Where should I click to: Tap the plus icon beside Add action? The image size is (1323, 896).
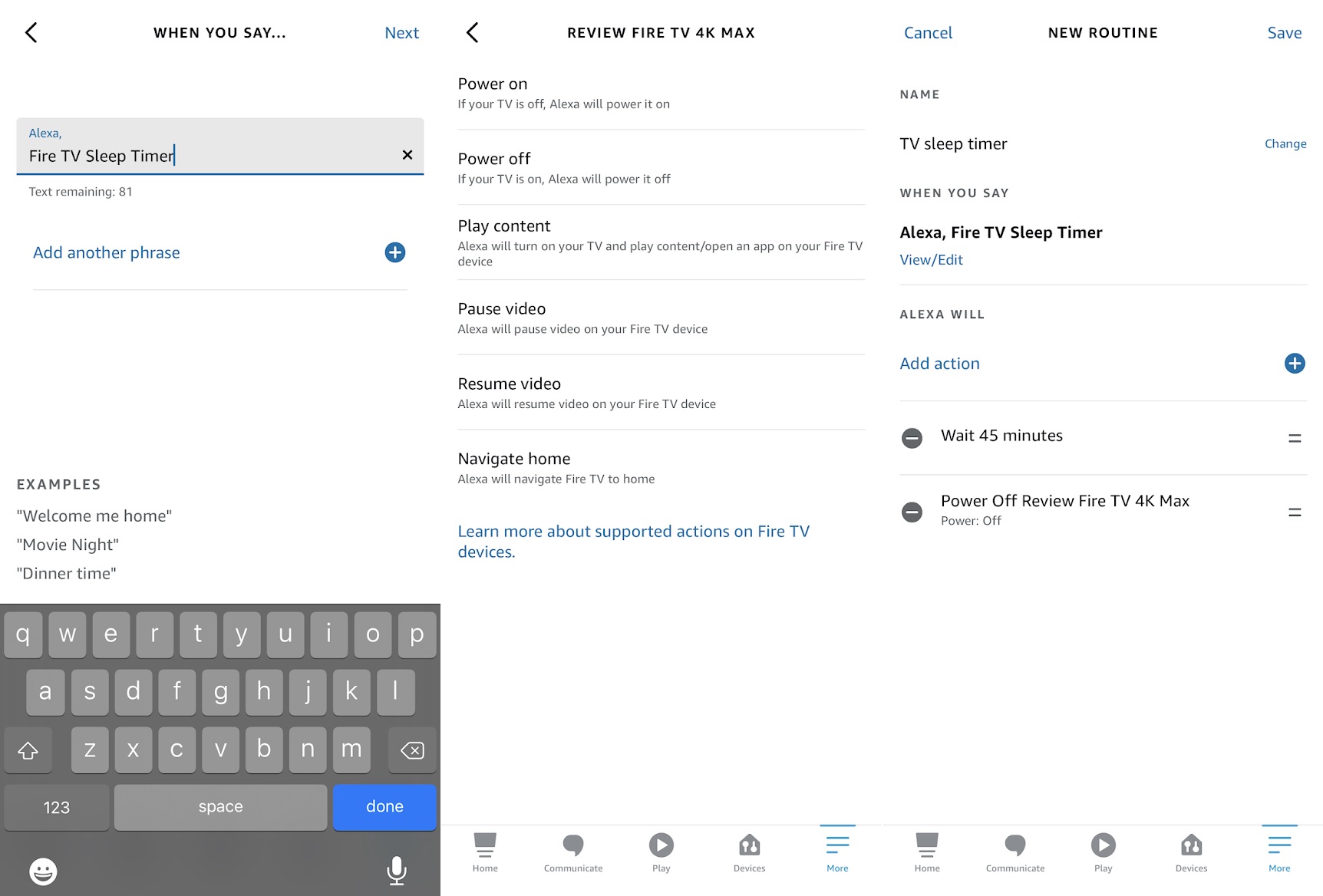pos(1295,364)
